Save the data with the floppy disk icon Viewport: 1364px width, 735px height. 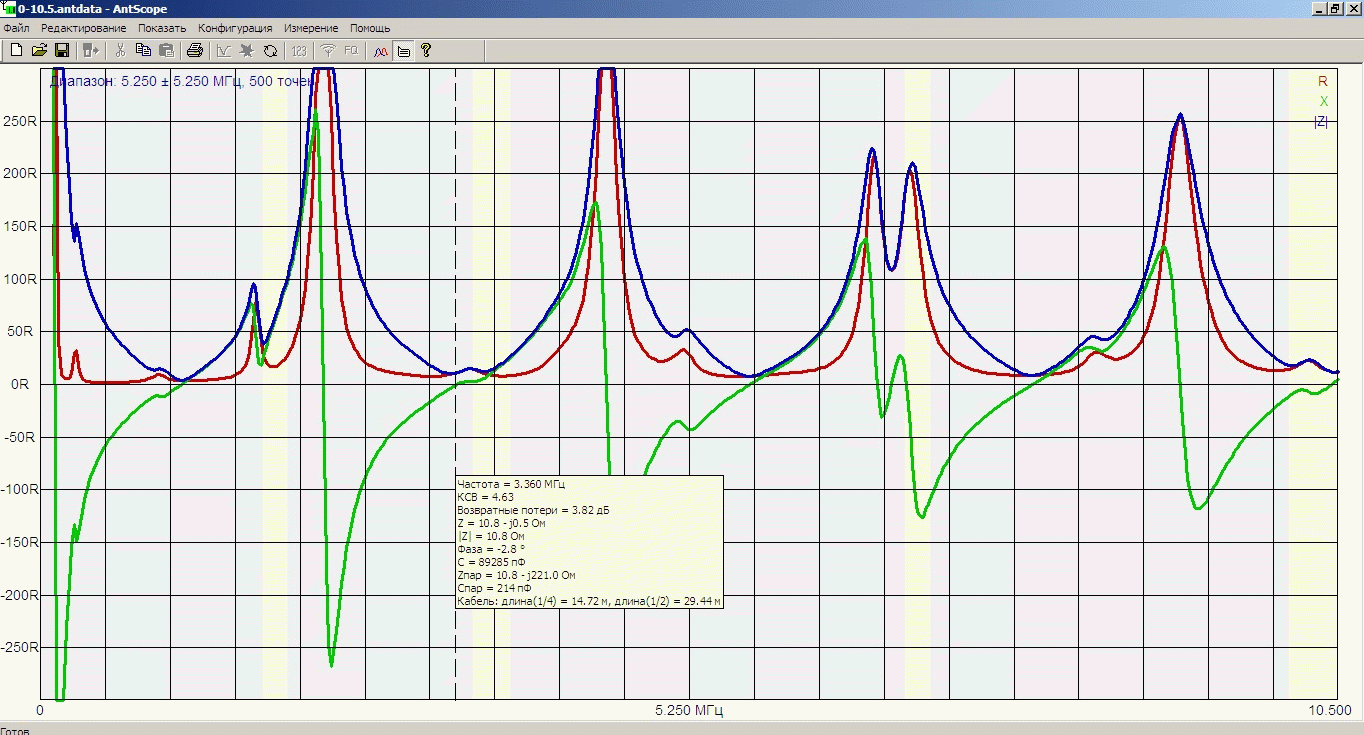click(x=61, y=50)
